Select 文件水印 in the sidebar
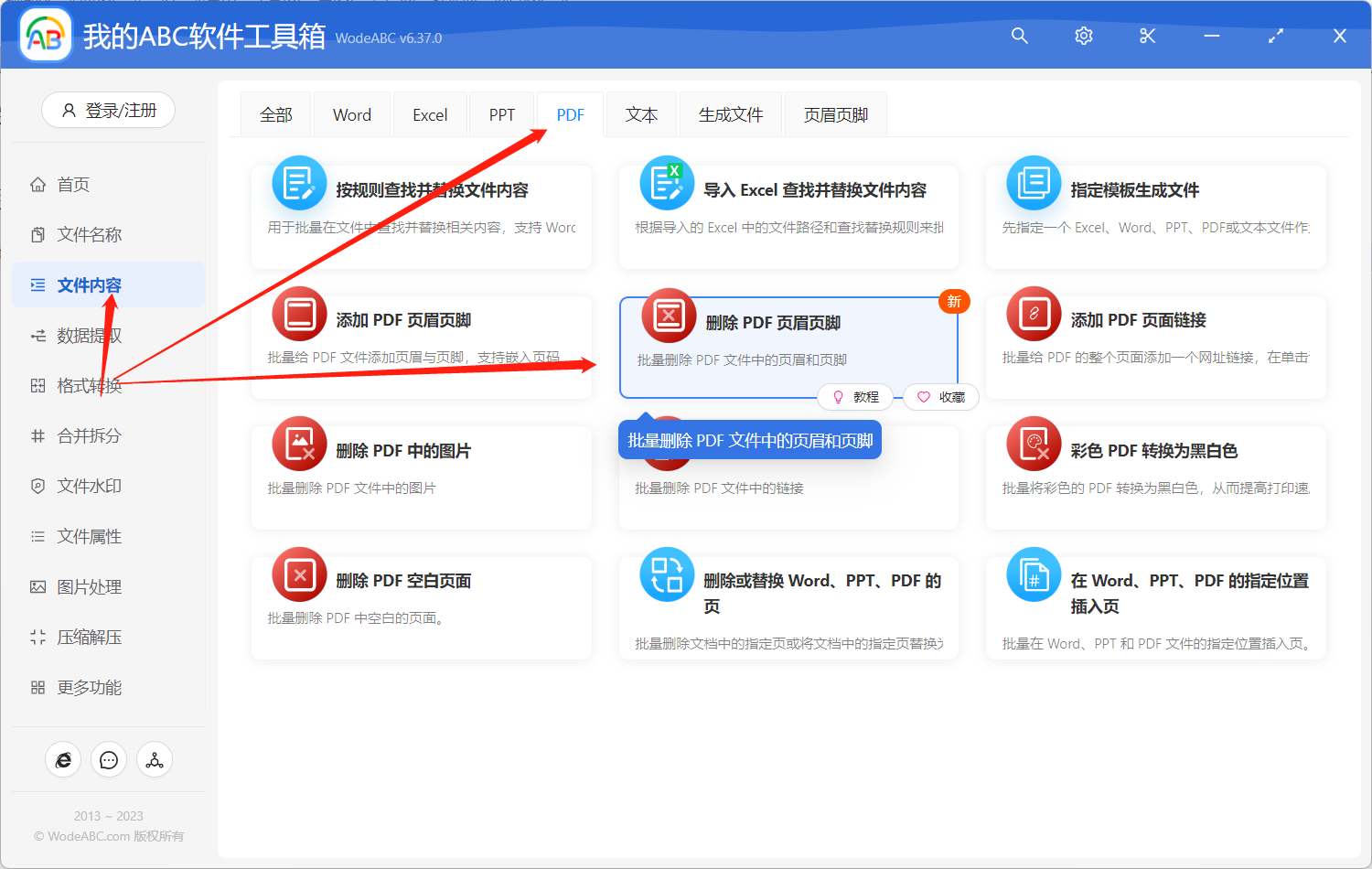This screenshot has width=1372, height=869. tap(89, 487)
